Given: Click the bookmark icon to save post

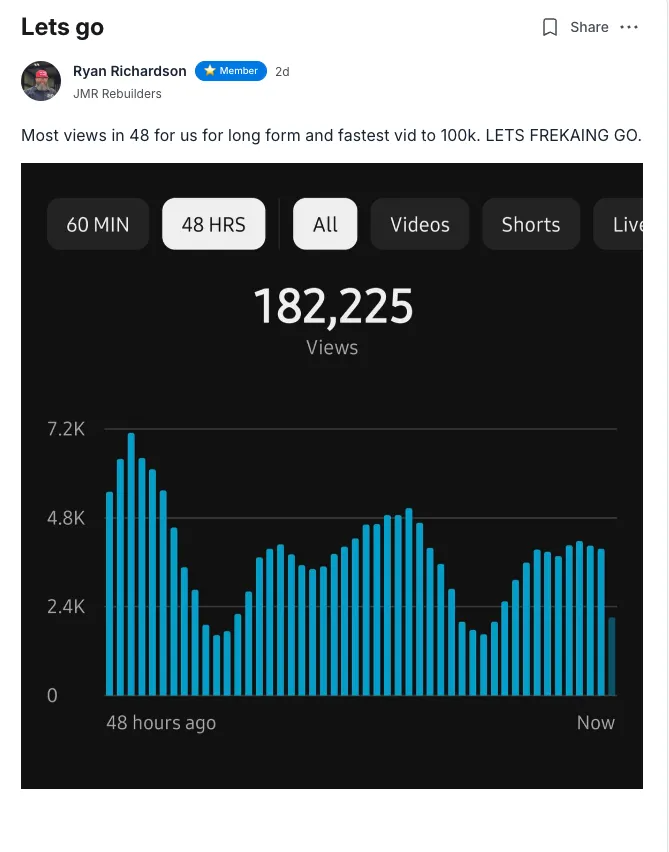Looking at the screenshot, I should pos(550,27).
